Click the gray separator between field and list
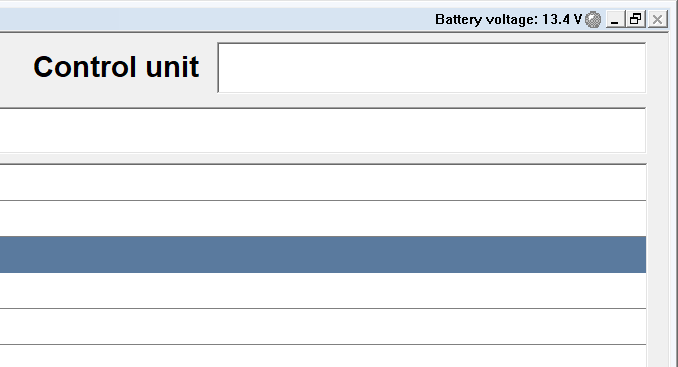The width and height of the screenshot is (678, 367). coord(323,158)
